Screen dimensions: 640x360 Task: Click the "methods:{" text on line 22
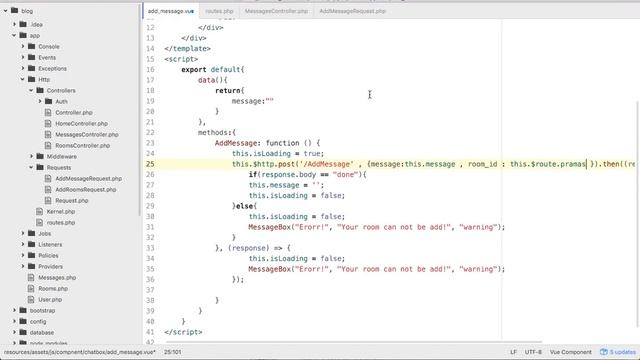(217, 133)
